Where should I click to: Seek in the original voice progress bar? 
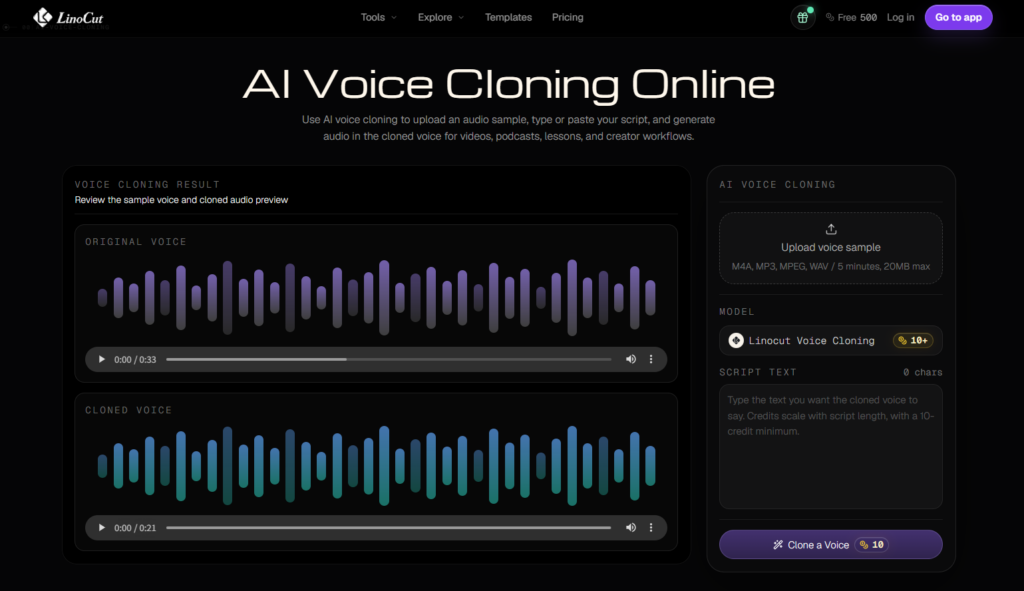pyautogui.click(x=389, y=359)
